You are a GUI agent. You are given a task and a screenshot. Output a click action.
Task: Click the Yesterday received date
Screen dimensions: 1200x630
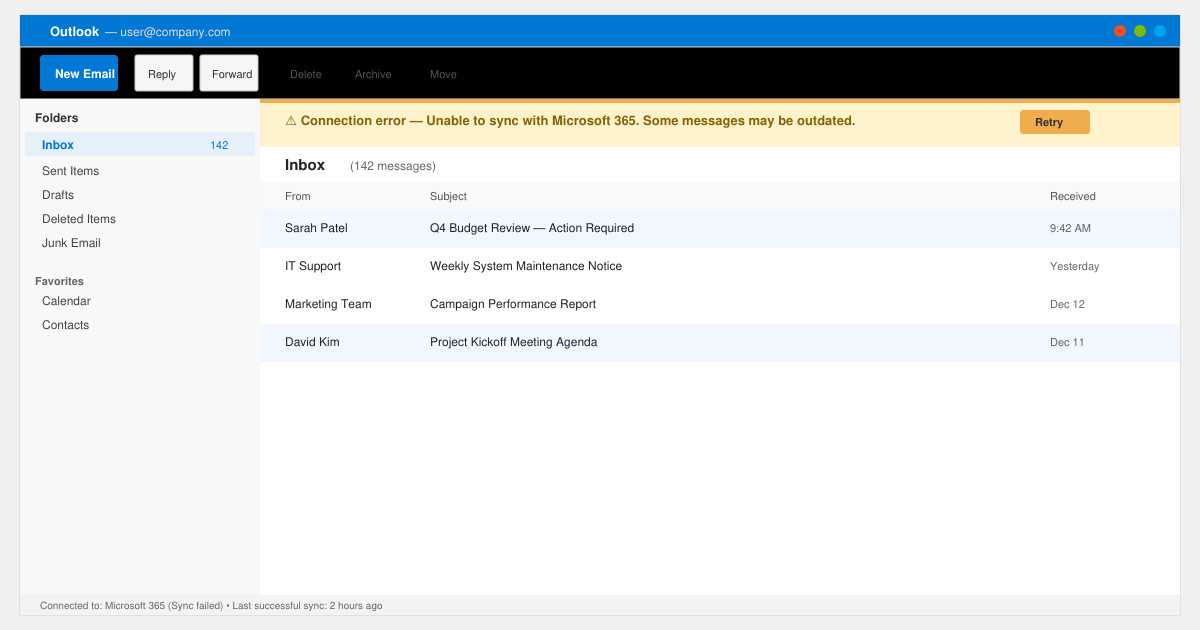pos(1075,266)
